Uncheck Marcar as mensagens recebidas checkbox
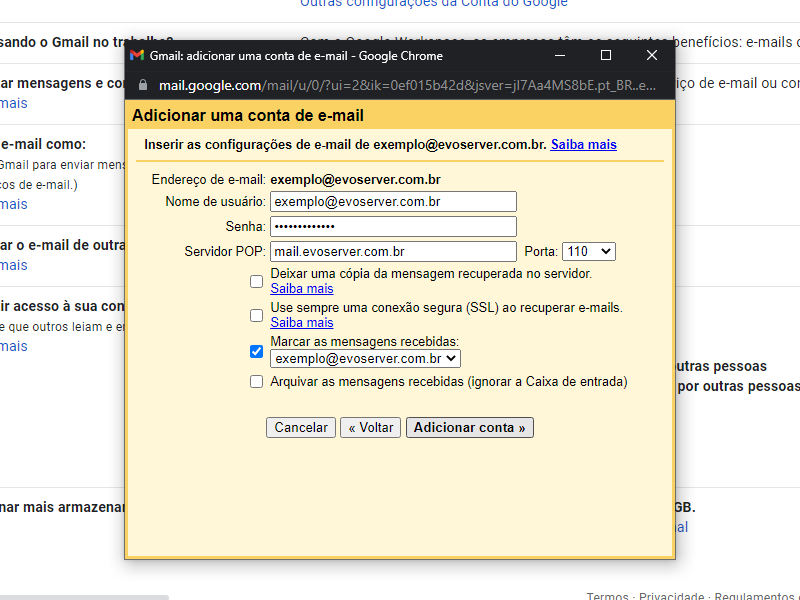The image size is (800, 600). tap(257, 352)
